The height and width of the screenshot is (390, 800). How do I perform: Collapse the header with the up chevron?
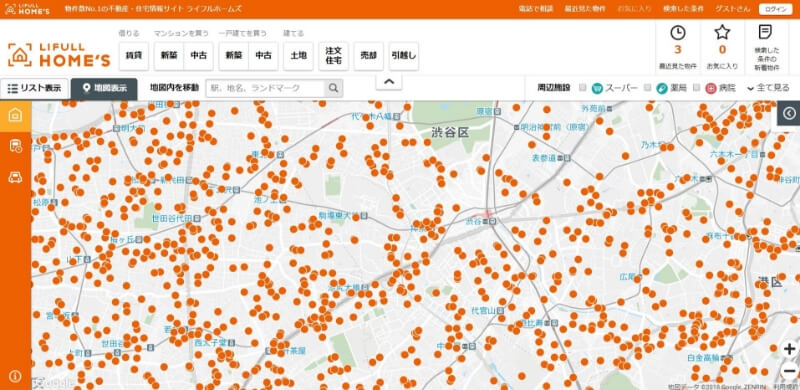pos(389,82)
